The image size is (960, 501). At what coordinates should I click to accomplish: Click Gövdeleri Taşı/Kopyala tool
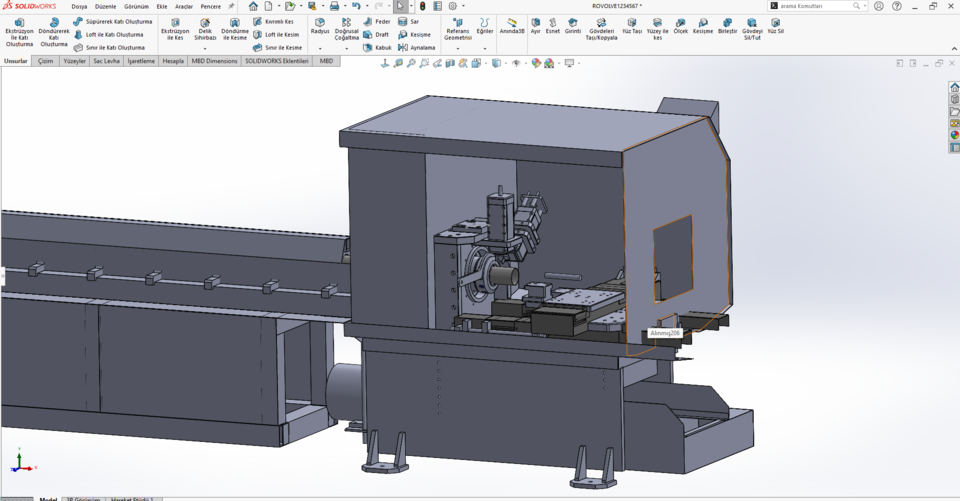[601, 29]
